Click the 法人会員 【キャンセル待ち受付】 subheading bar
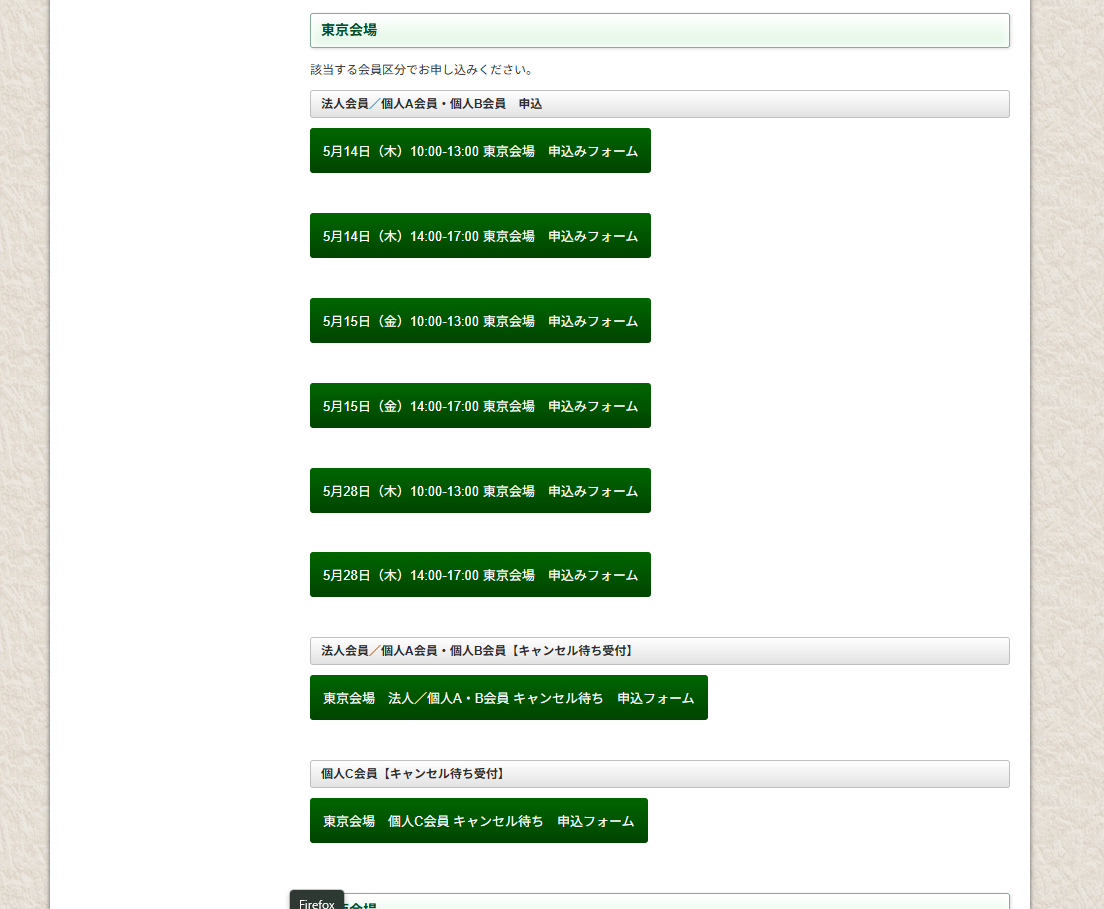 point(659,651)
